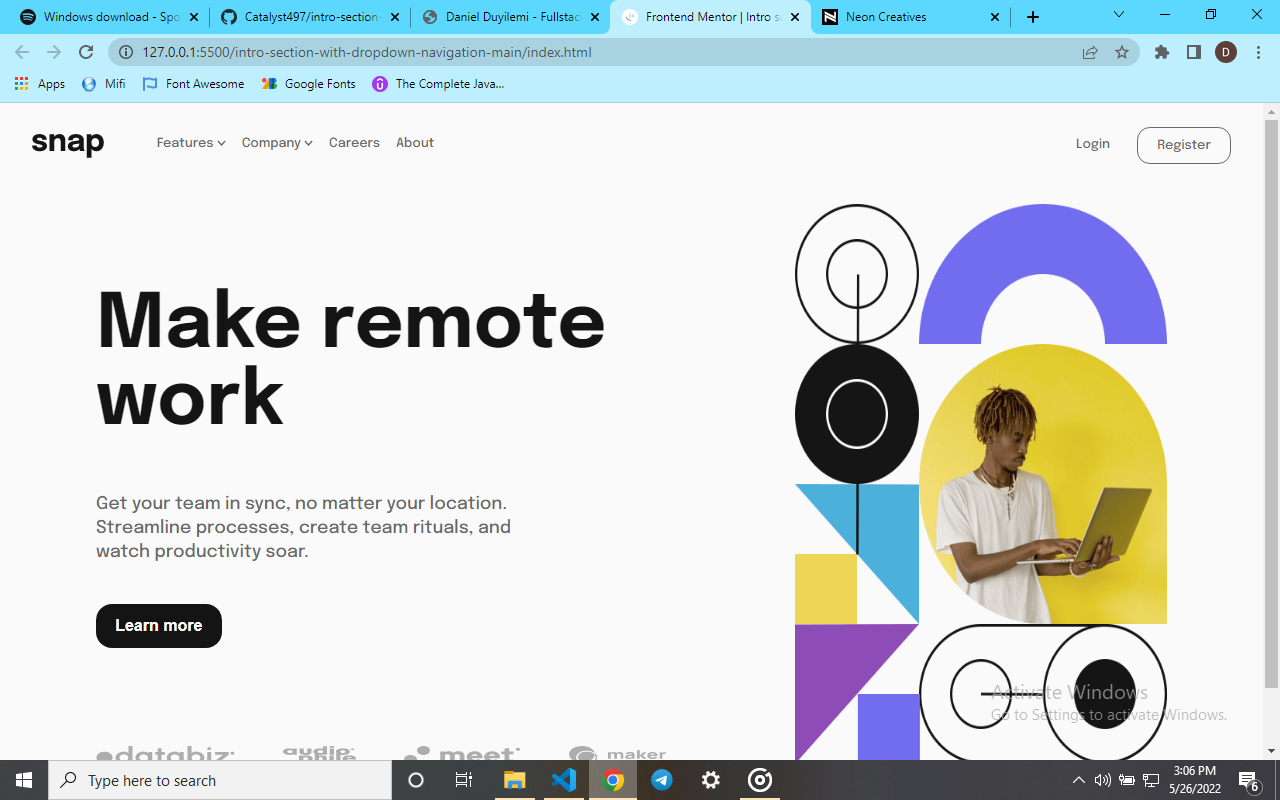Open the notification center icon

pyautogui.click(x=1249, y=780)
